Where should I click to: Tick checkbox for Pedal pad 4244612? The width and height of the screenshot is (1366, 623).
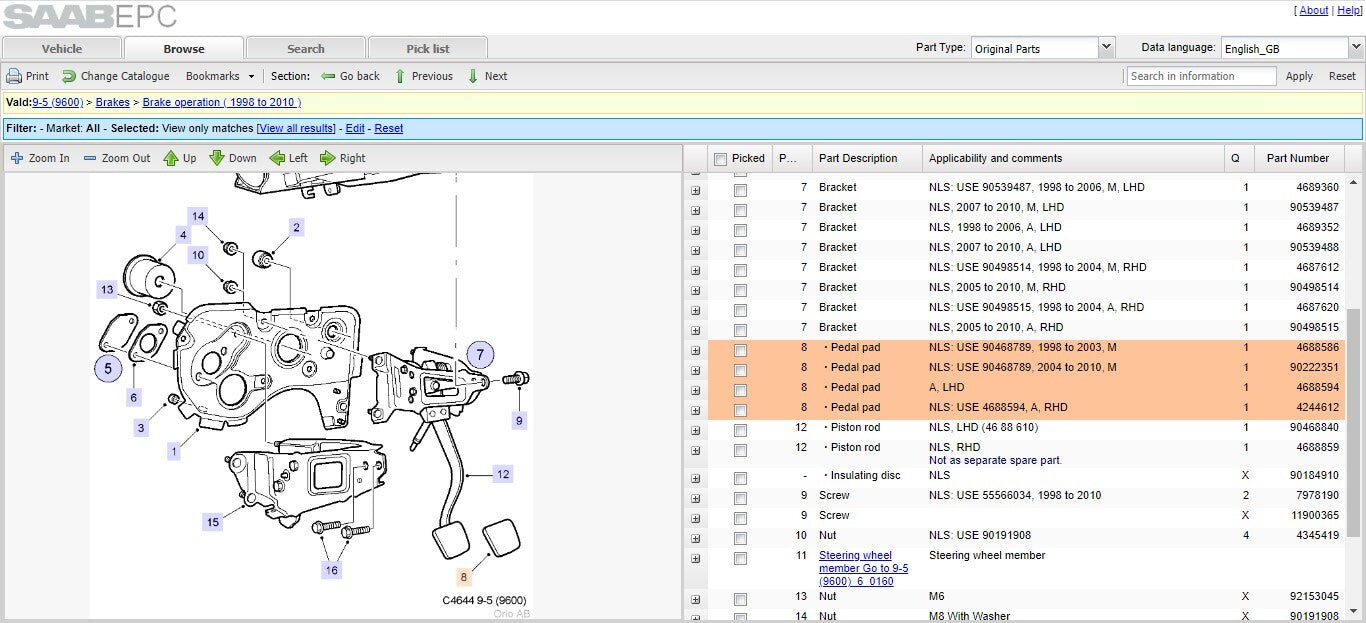740,410
